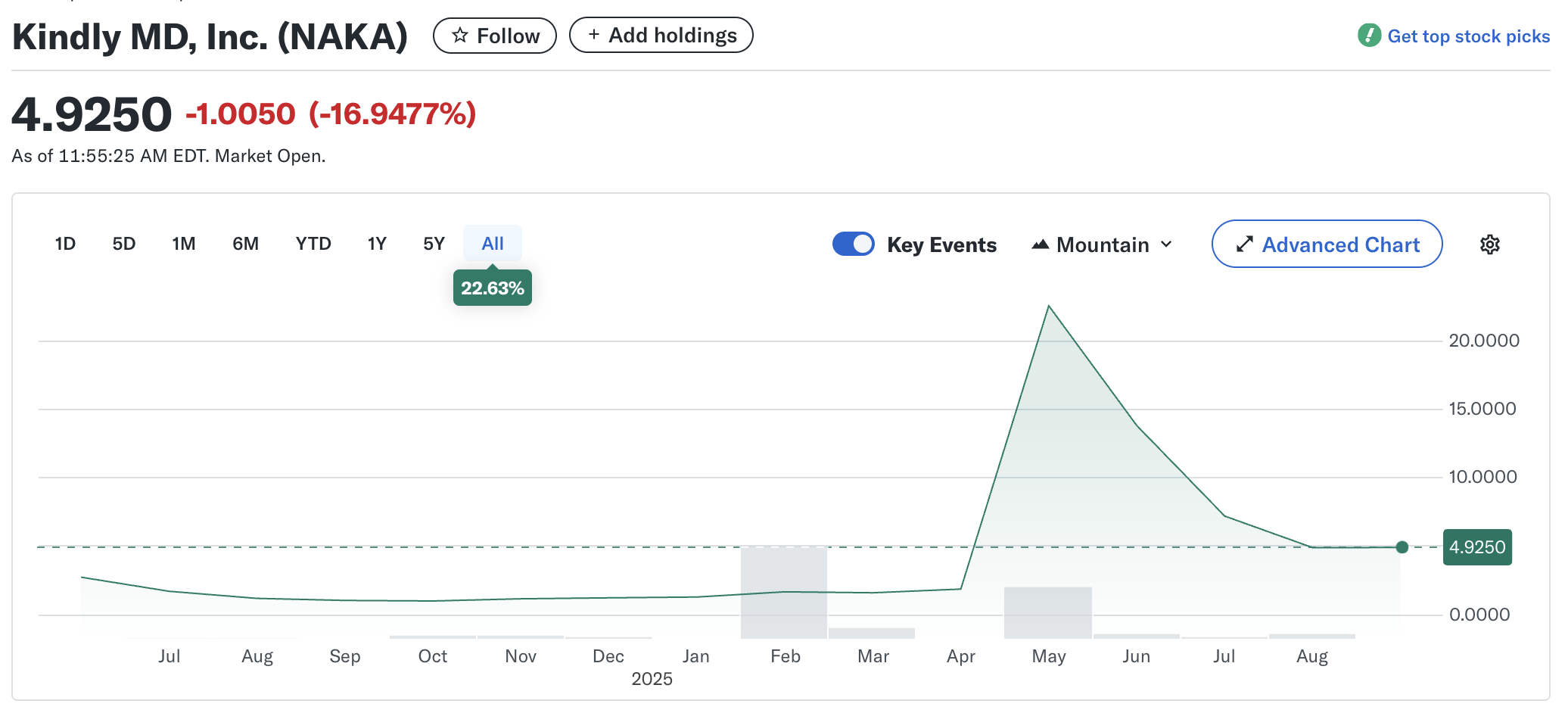
Task: Select the 1D time range
Action: (x=65, y=244)
